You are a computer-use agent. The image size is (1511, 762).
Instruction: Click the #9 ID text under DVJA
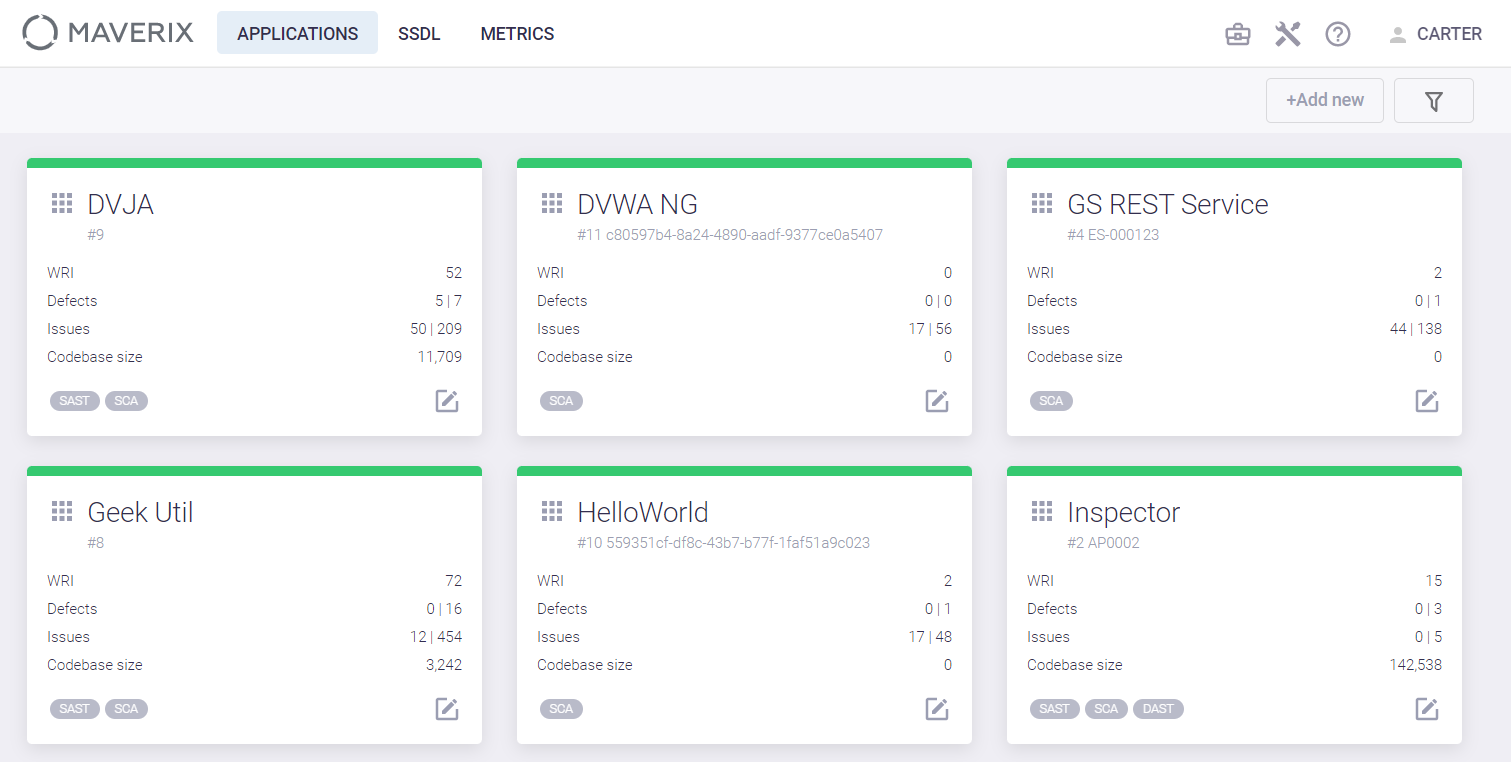[96, 235]
